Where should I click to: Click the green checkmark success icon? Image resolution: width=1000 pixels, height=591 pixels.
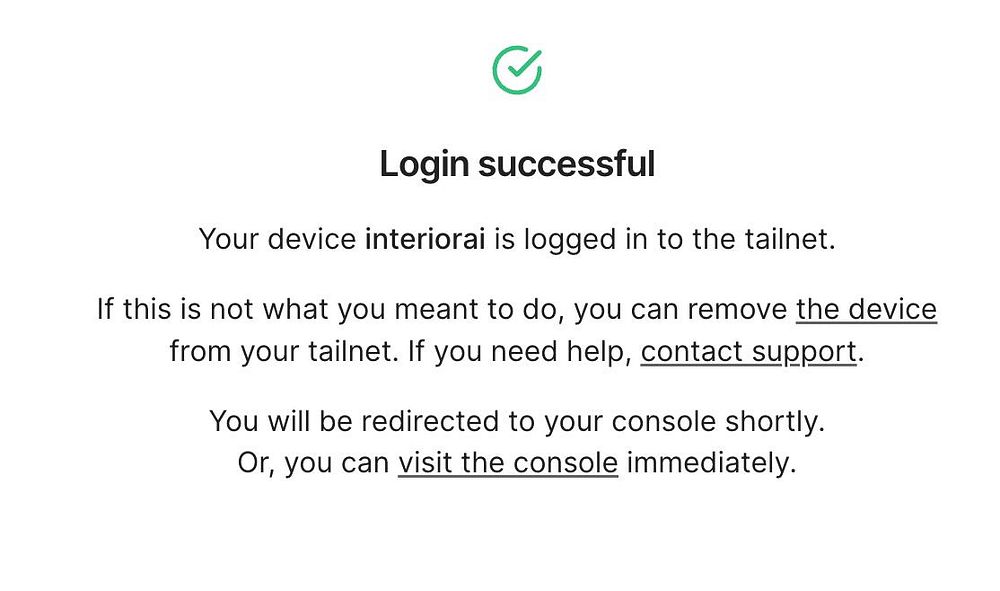pos(517,70)
